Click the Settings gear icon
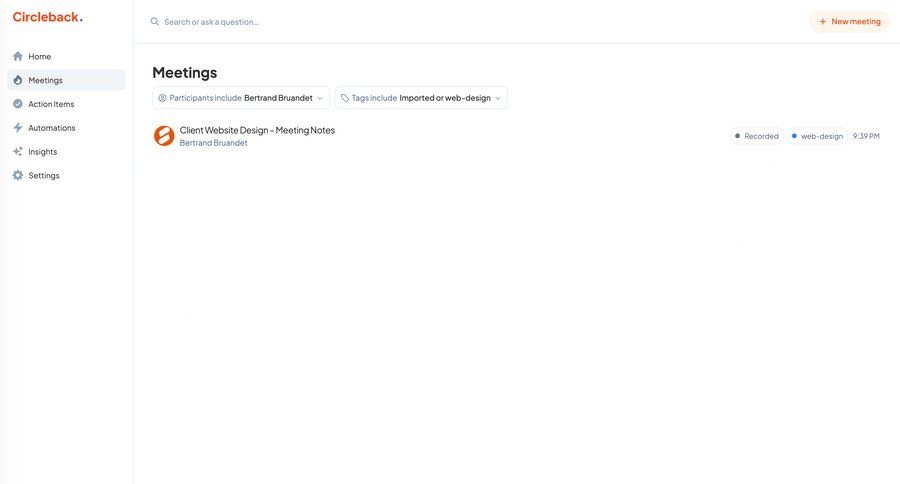This screenshot has width=900, height=484. (x=18, y=176)
